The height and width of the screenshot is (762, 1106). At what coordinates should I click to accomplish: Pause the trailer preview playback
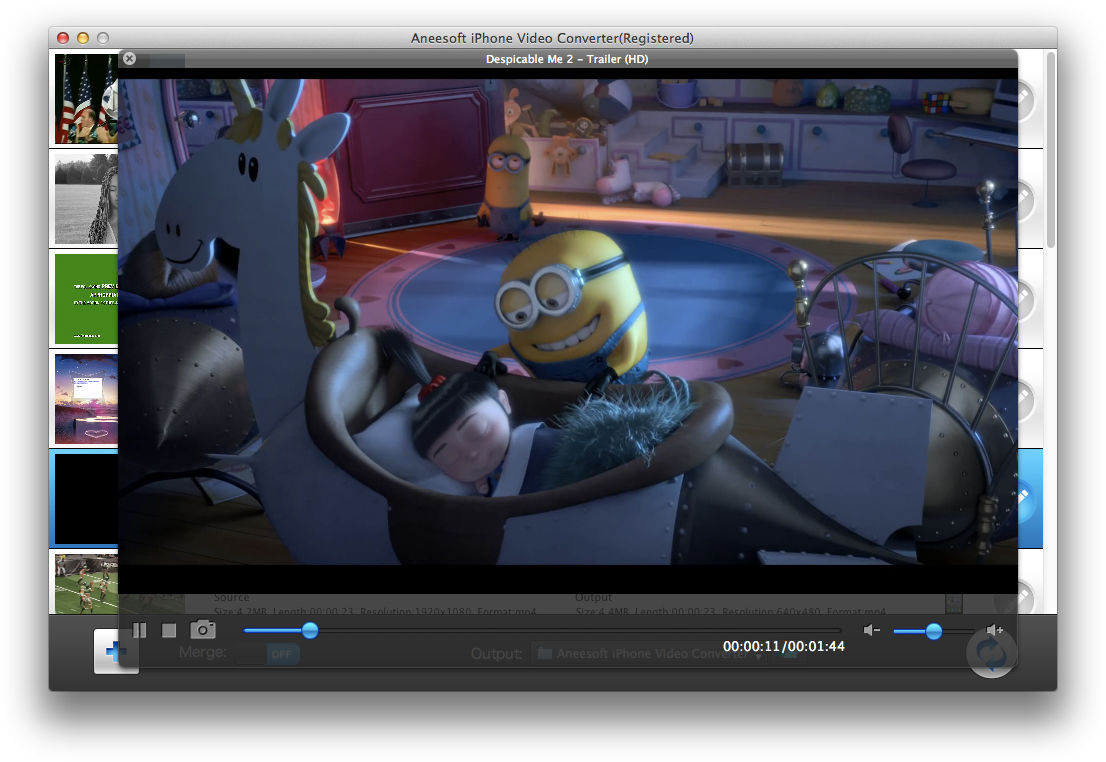(x=140, y=630)
